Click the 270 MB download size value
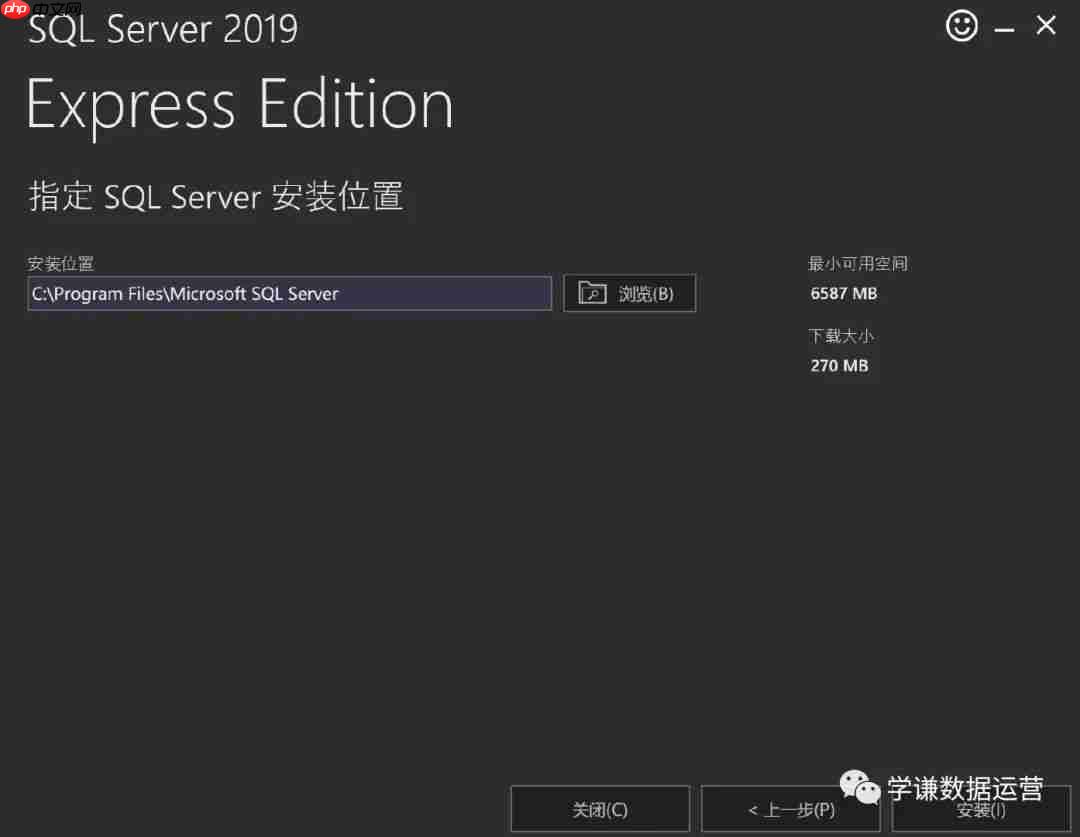Screen dimensions: 1080x837 pyautogui.click(x=839, y=365)
